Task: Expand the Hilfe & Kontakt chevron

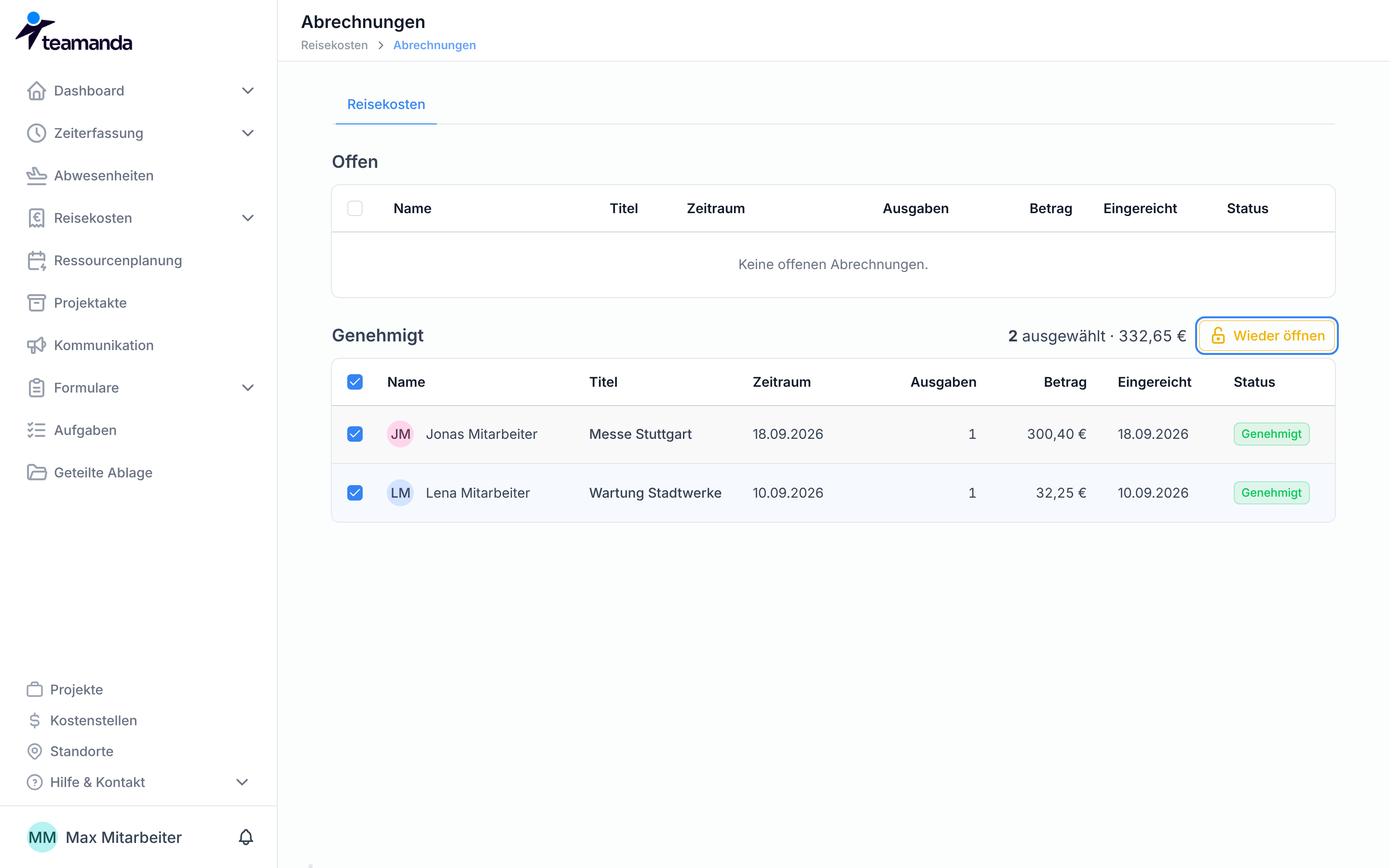Action: coord(242,783)
